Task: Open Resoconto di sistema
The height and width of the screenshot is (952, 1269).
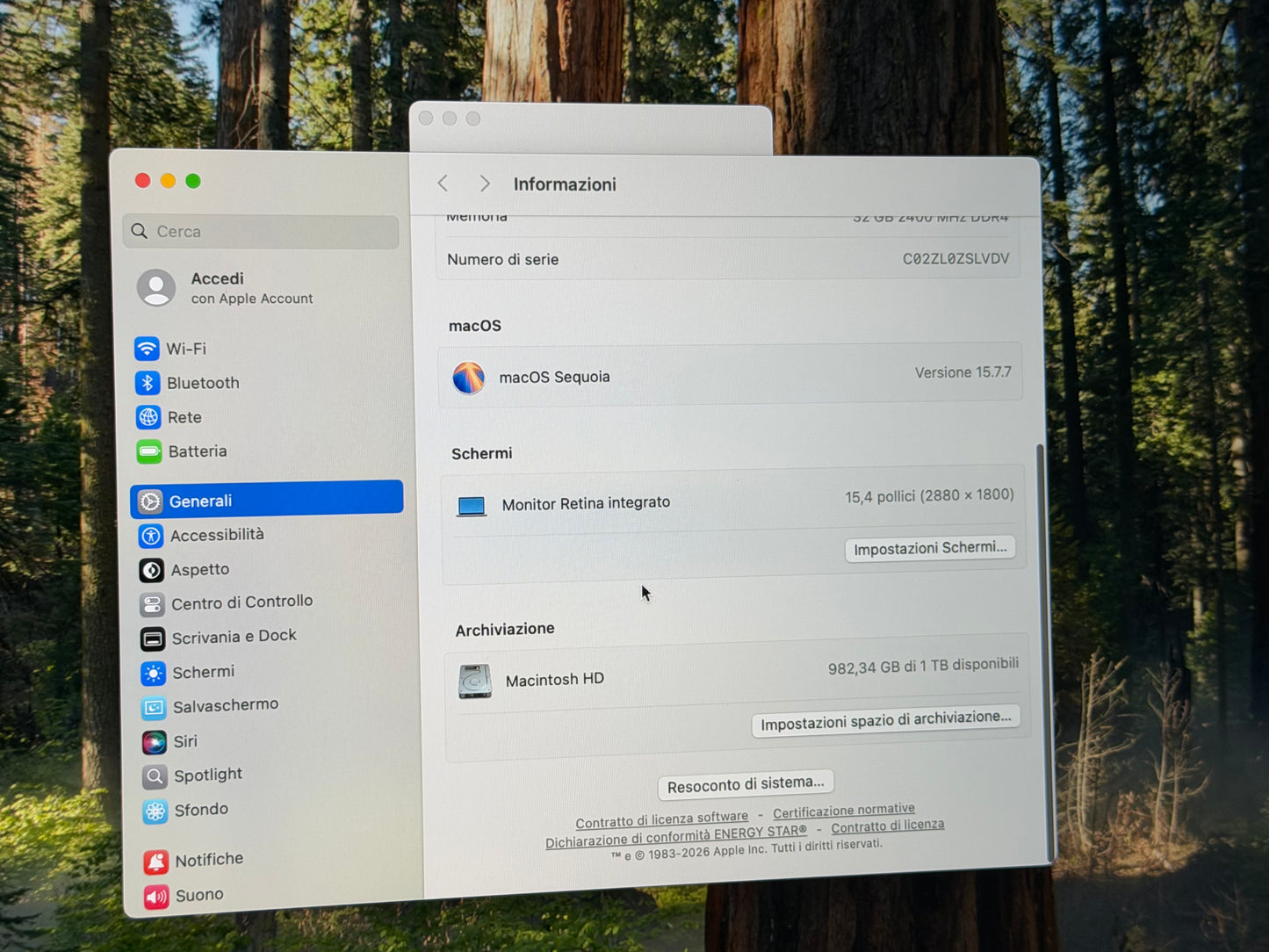Action: (x=746, y=784)
